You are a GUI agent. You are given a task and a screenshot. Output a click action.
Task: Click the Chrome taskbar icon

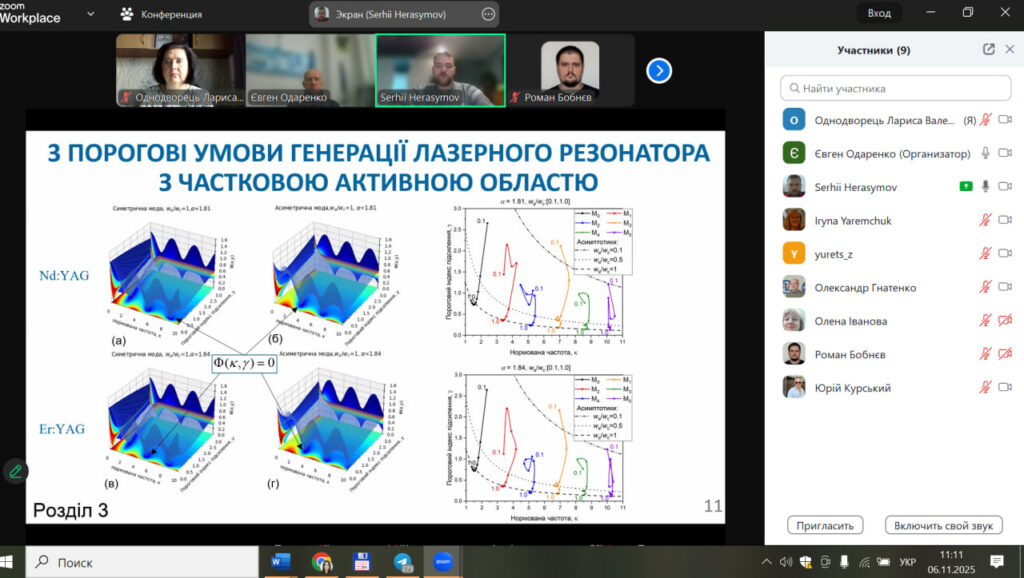click(321, 562)
